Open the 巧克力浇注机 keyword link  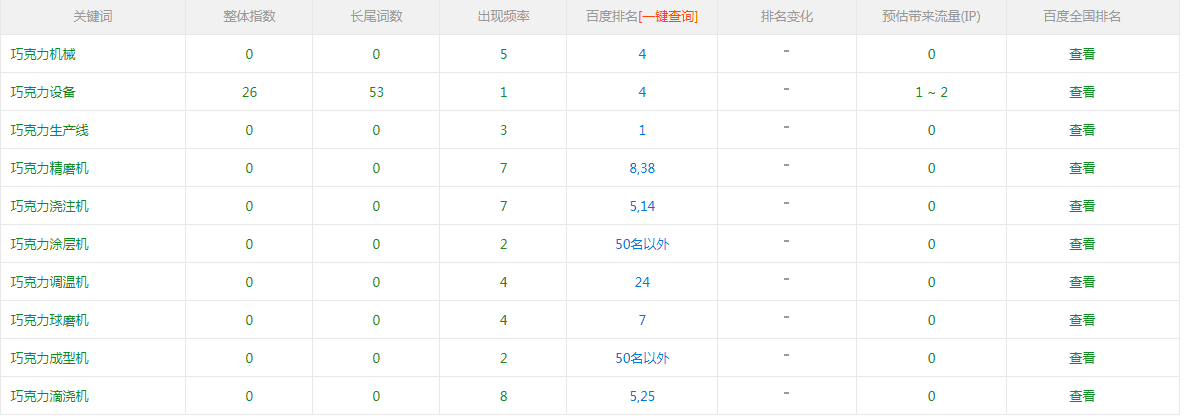pyautogui.click(x=50, y=206)
